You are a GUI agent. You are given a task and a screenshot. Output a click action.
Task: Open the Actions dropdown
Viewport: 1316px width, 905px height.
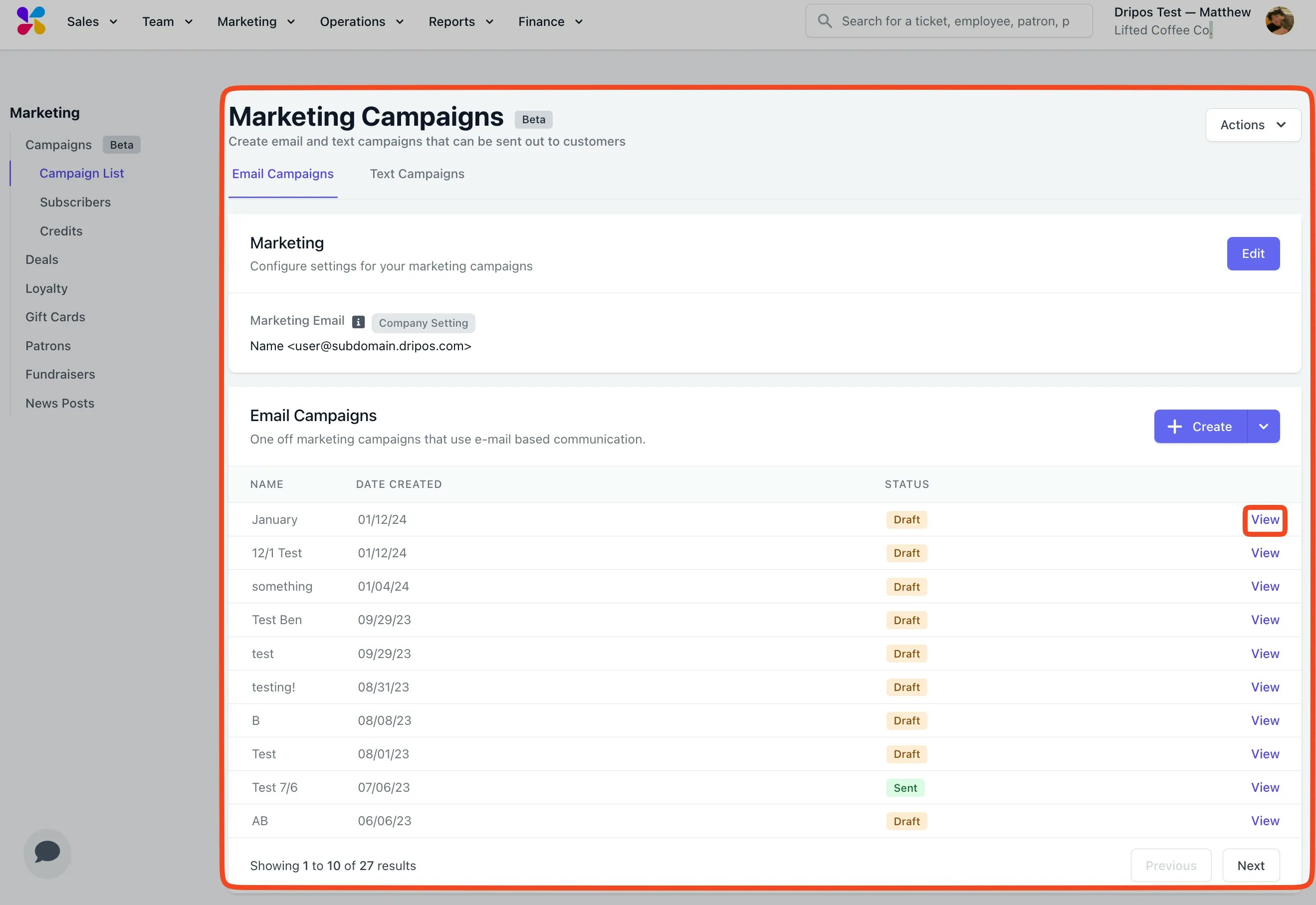[x=1253, y=125]
